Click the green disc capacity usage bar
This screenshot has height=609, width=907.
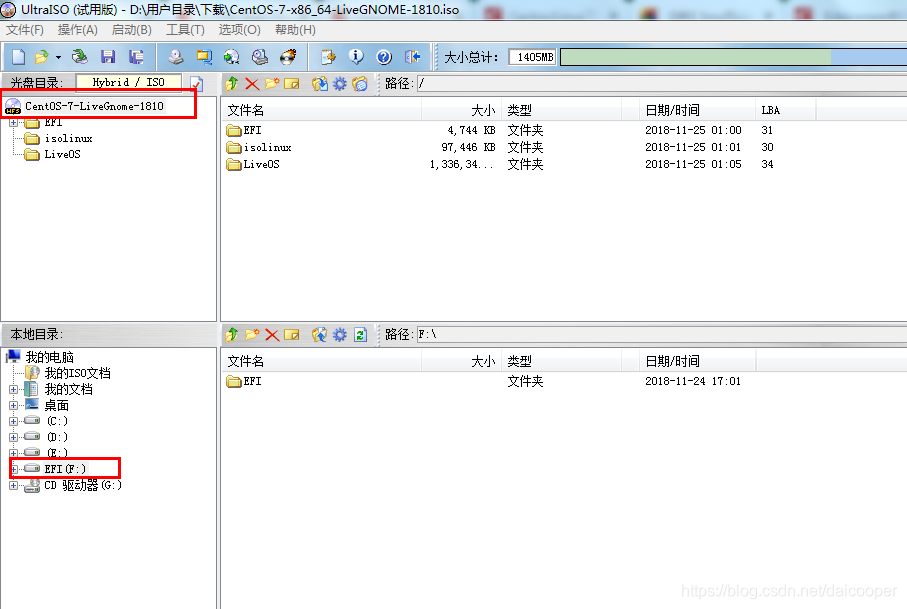[695, 57]
